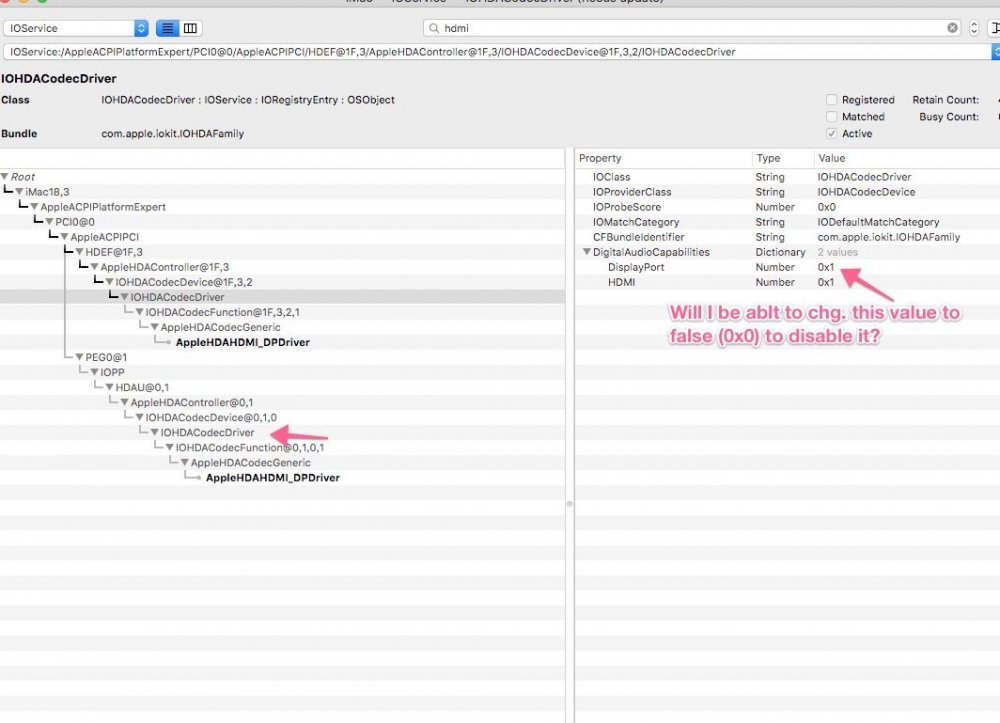Image resolution: width=1000 pixels, height=723 pixels.
Task: Collapse the IOPP disclosure triangle
Action: coord(94,372)
